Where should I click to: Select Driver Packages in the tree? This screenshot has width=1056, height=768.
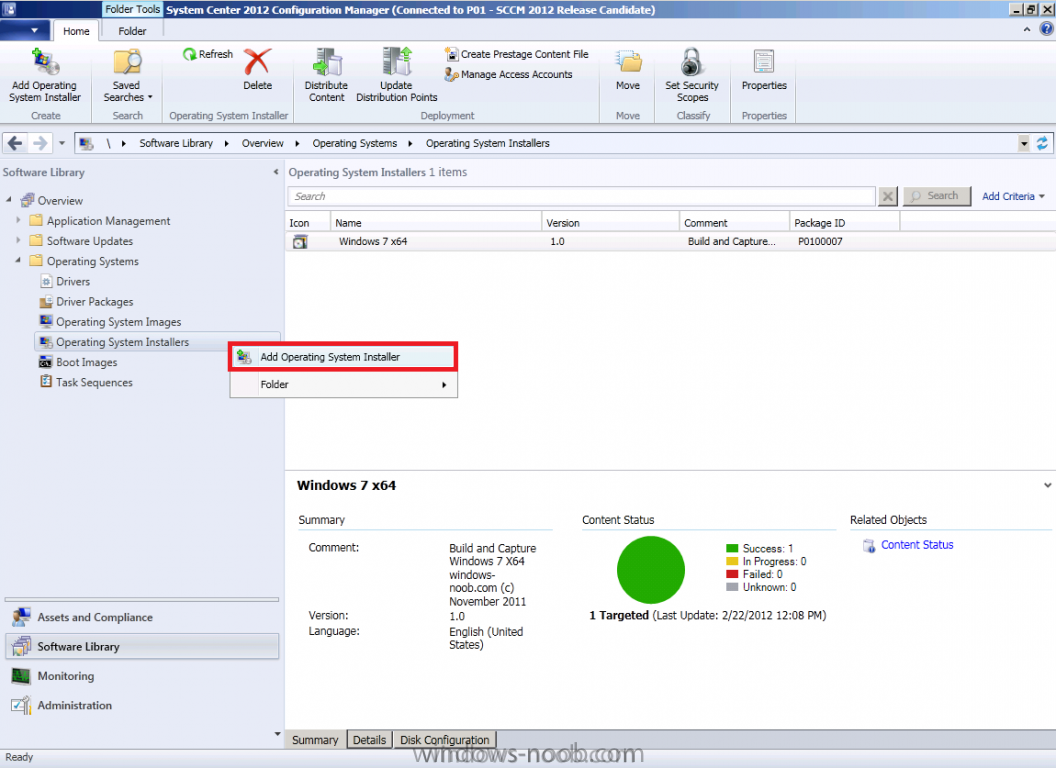pyautogui.click(x=86, y=301)
